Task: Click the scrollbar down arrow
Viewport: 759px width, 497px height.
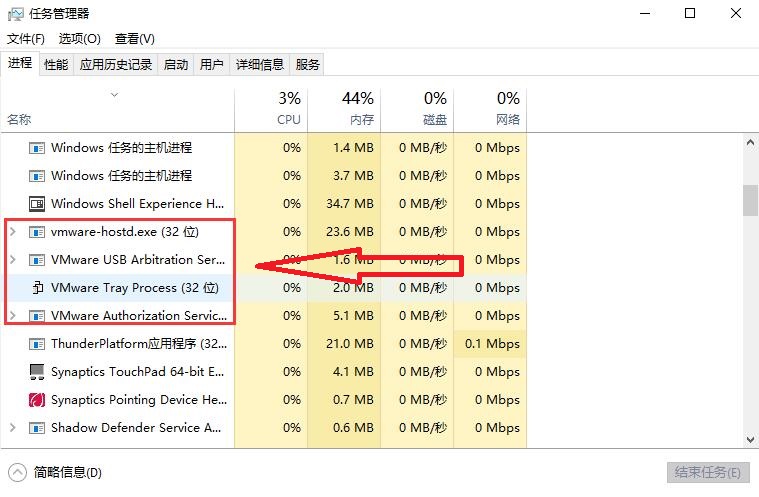Action: click(750, 440)
